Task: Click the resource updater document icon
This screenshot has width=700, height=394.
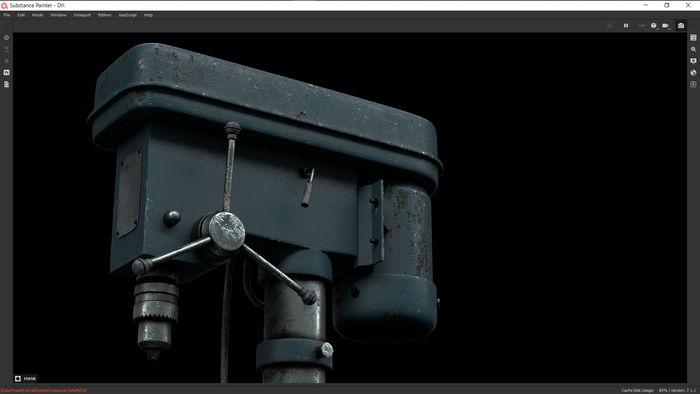Action: (x=6, y=84)
